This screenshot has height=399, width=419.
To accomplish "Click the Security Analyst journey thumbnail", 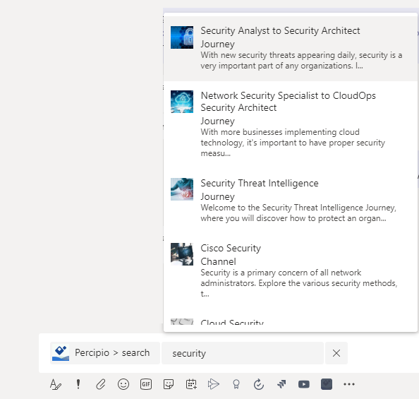I will click(182, 37).
